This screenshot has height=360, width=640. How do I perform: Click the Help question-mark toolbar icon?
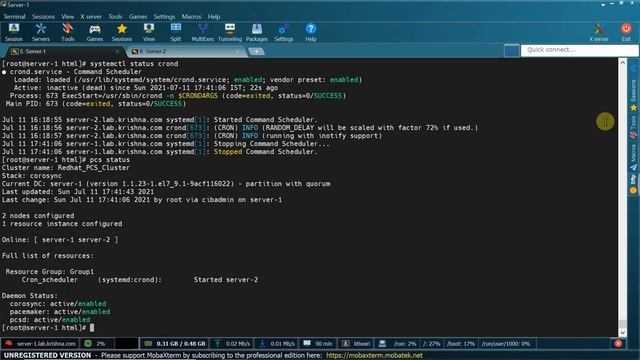(x=311, y=32)
